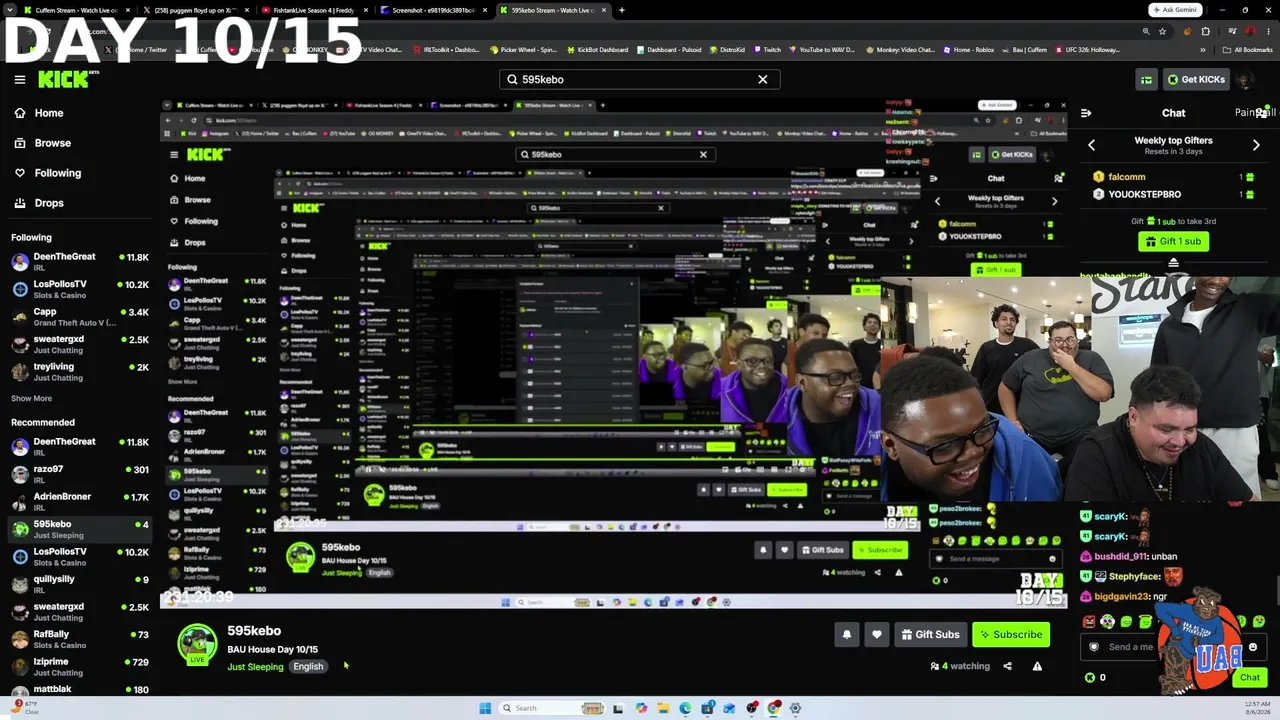Open treyliving channel in Following list
This screenshot has height=720, width=1280.
pyautogui.click(x=78, y=372)
